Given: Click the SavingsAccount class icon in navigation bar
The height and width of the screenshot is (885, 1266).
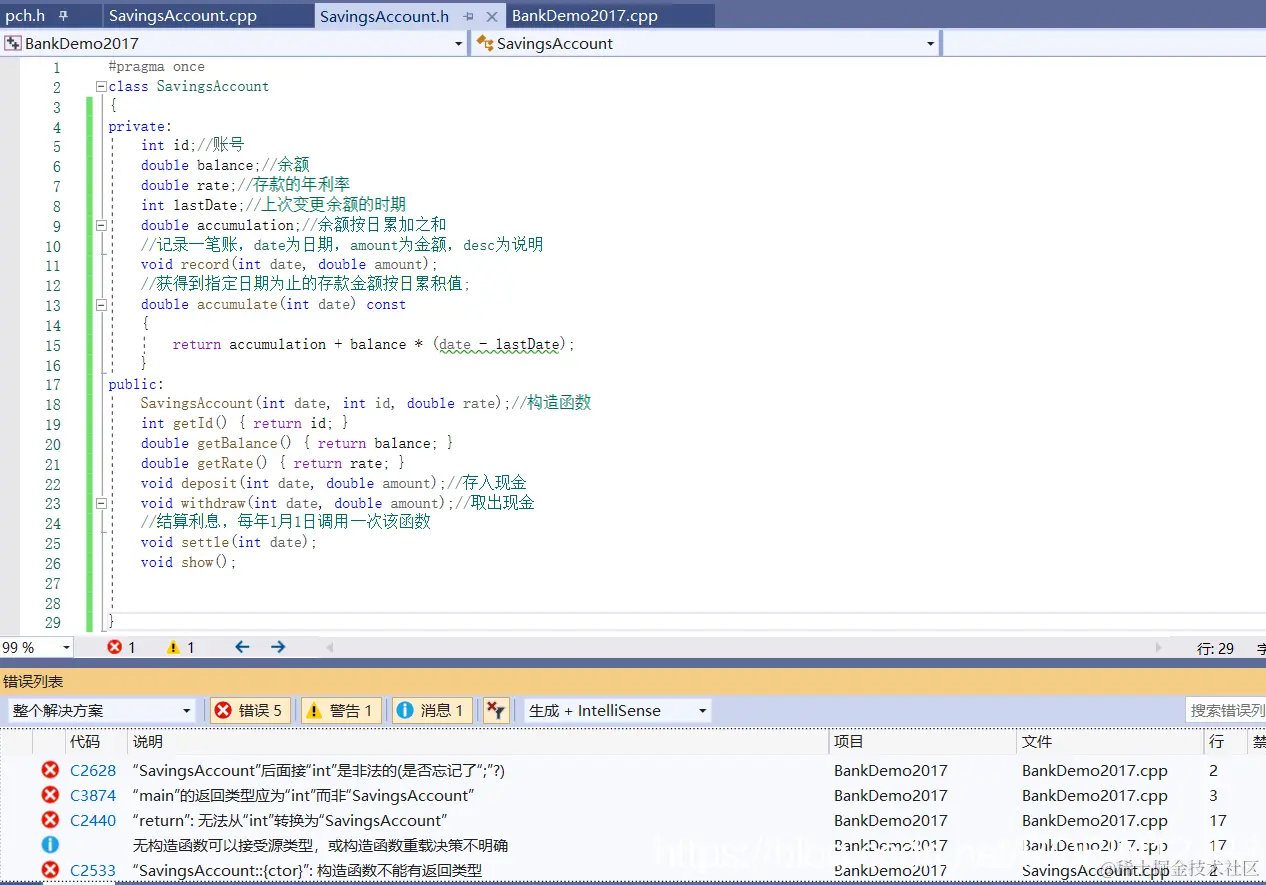Looking at the screenshot, I should pyautogui.click(x=485, y=43).
